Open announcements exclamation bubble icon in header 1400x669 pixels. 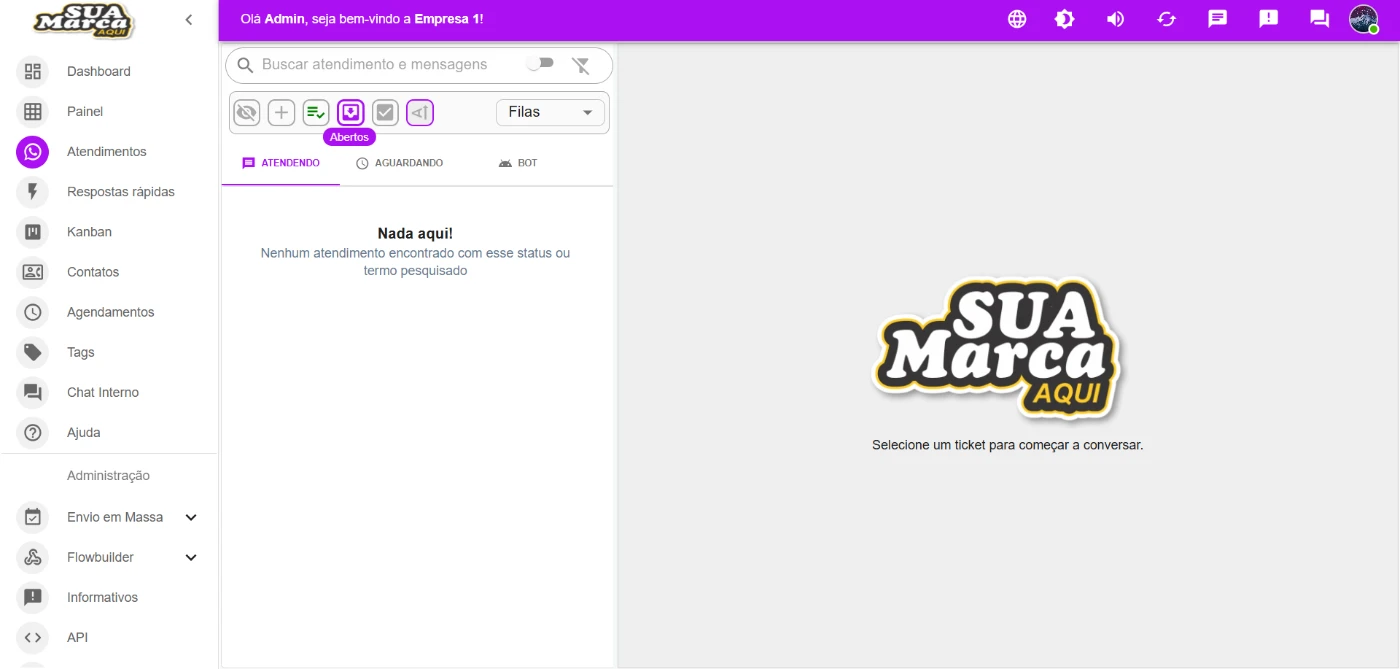tap(1268, 19)
